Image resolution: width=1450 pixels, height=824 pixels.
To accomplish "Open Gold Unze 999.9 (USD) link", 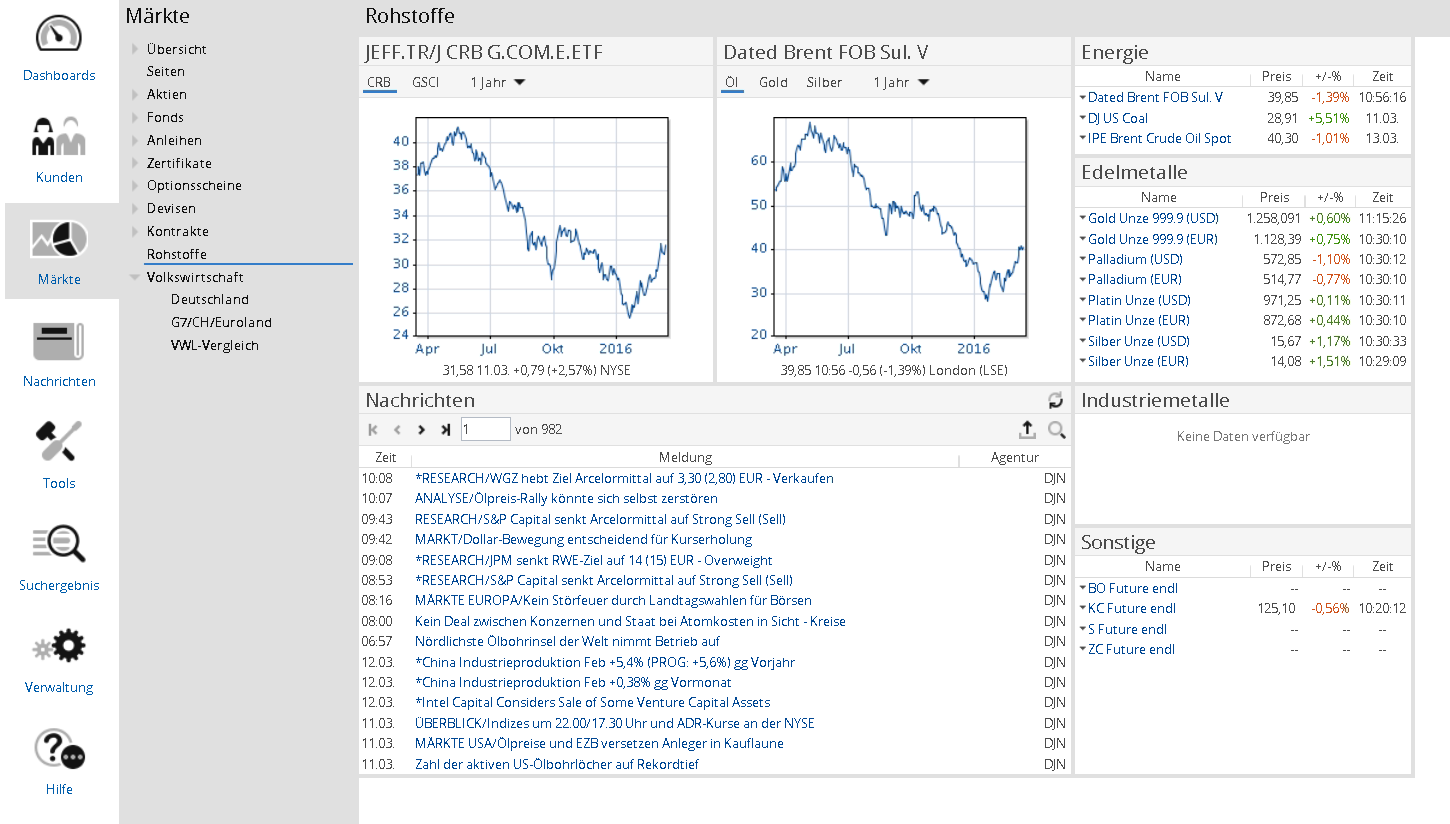I will click(1153, 218).
